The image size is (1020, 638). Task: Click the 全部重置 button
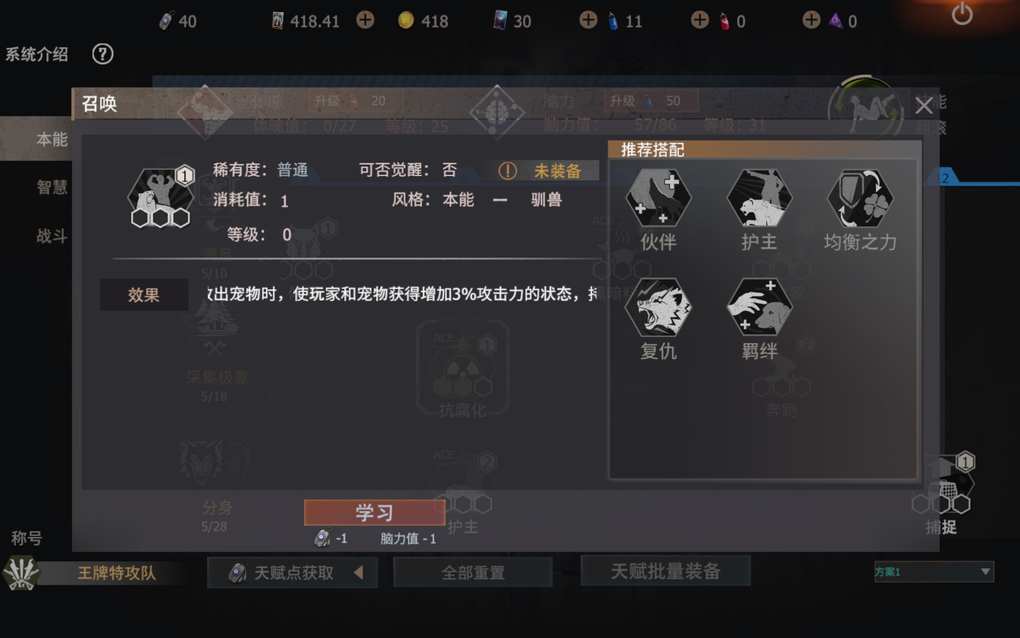tap(473, 573)
